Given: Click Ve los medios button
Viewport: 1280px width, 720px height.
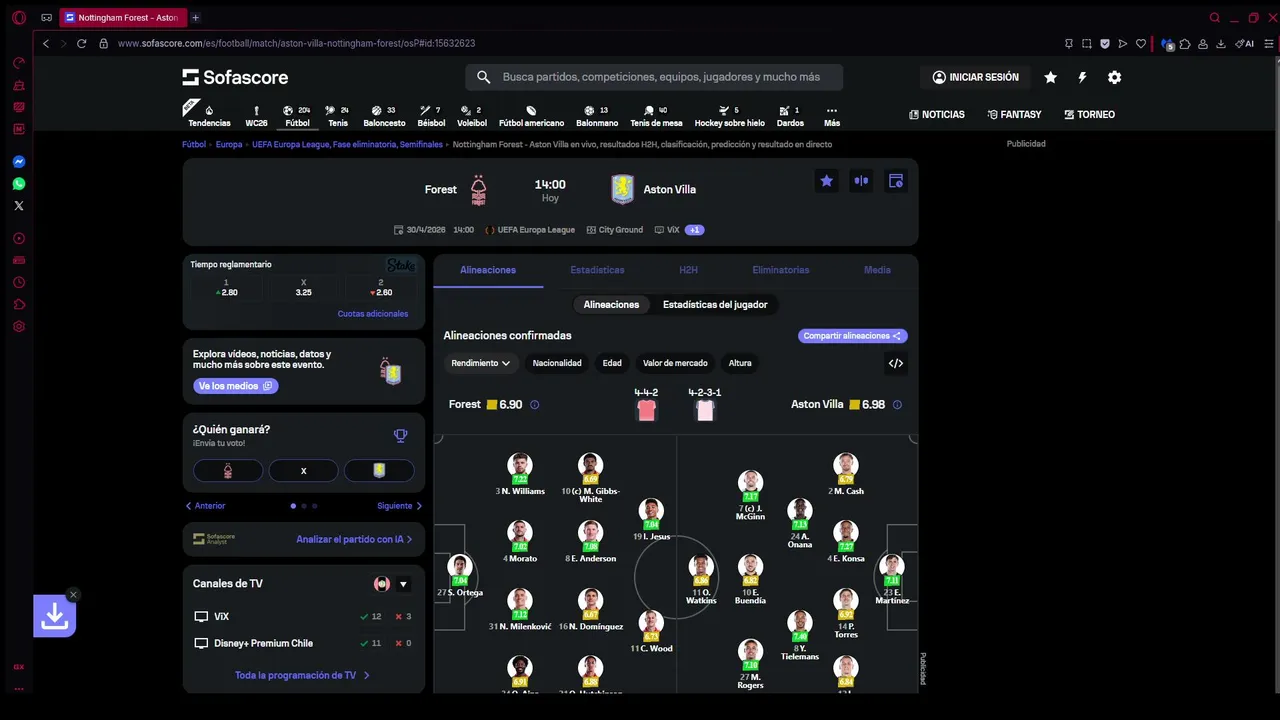Looking at the screenshot, I should point(235,386).
